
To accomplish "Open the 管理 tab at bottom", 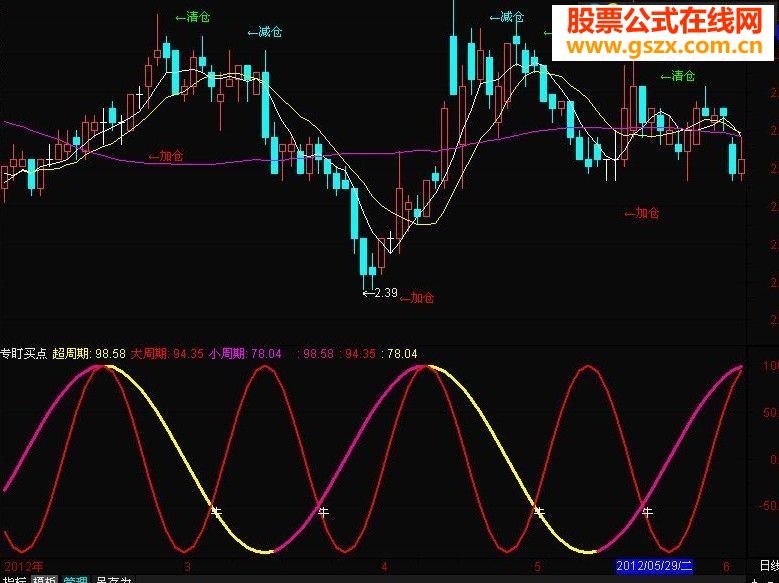I will click(x=76, y=580).
